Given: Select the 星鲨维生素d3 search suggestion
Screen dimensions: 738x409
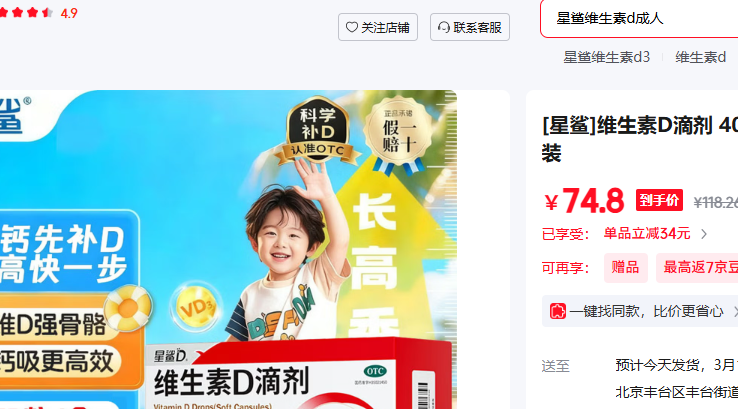Looking at the screenshot, I should click(x=606, y=57).
